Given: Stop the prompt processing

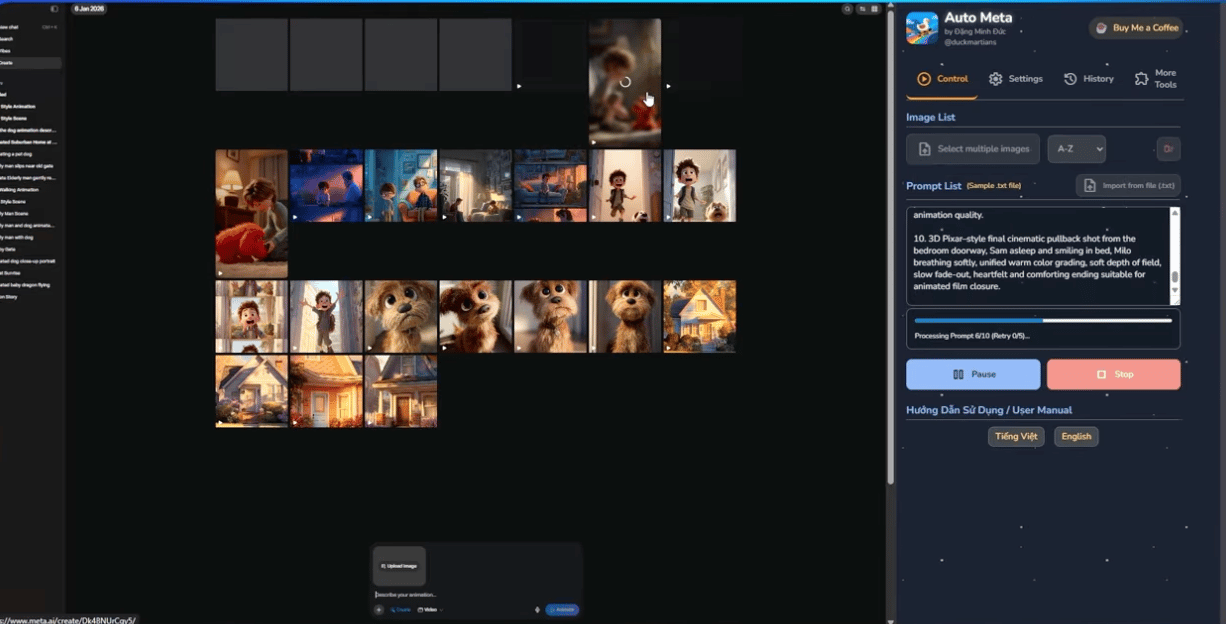Looking at the screenshot, I should pyautogui.click(x=1114, y=374).
